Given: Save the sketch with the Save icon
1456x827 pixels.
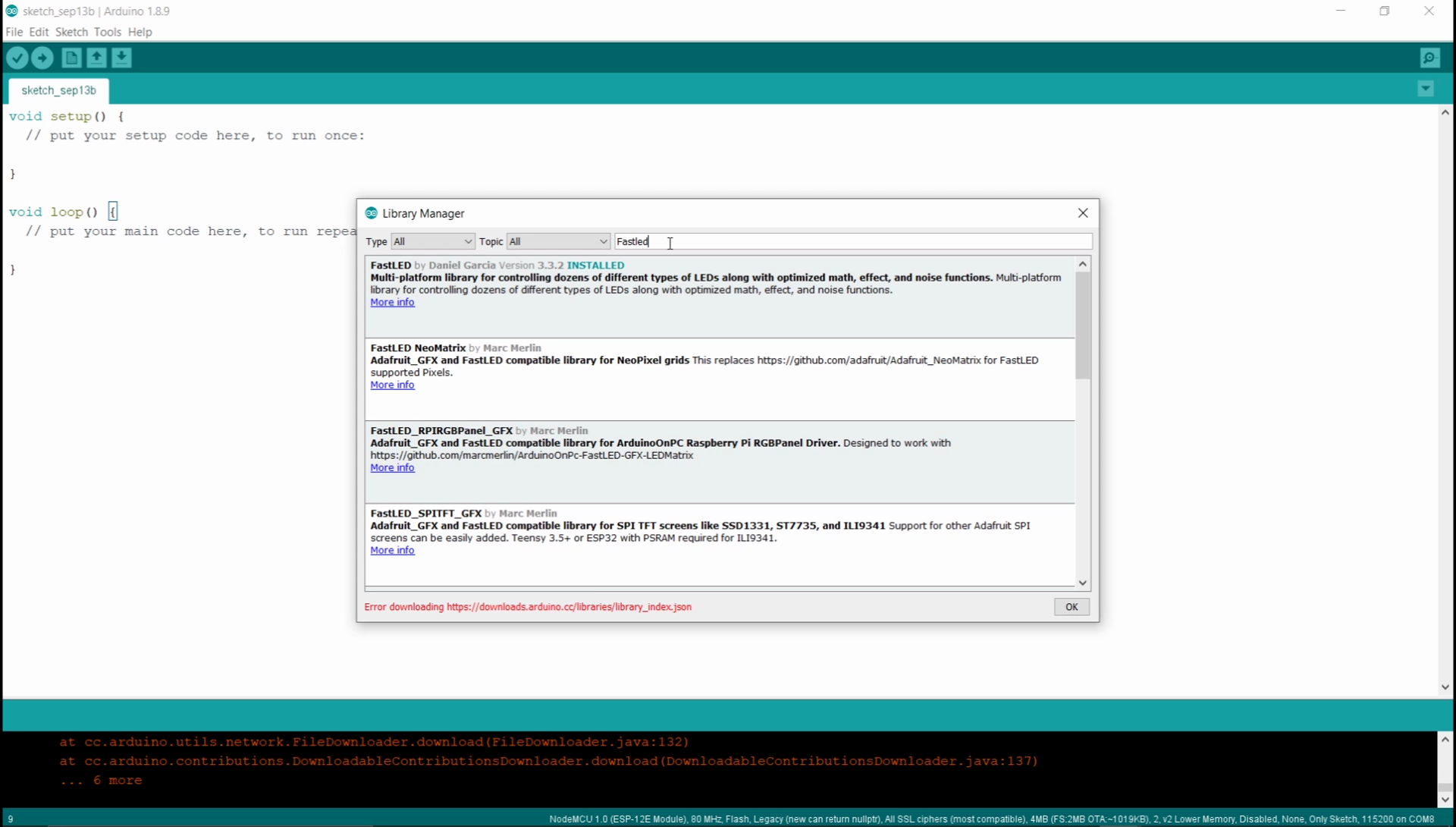Looking at the screenshot, I should (x=121, y=58).
